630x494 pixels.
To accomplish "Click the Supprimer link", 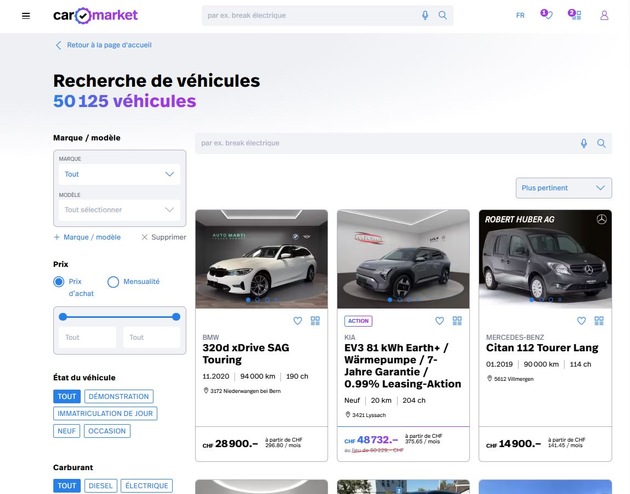I will click(164, 237).
